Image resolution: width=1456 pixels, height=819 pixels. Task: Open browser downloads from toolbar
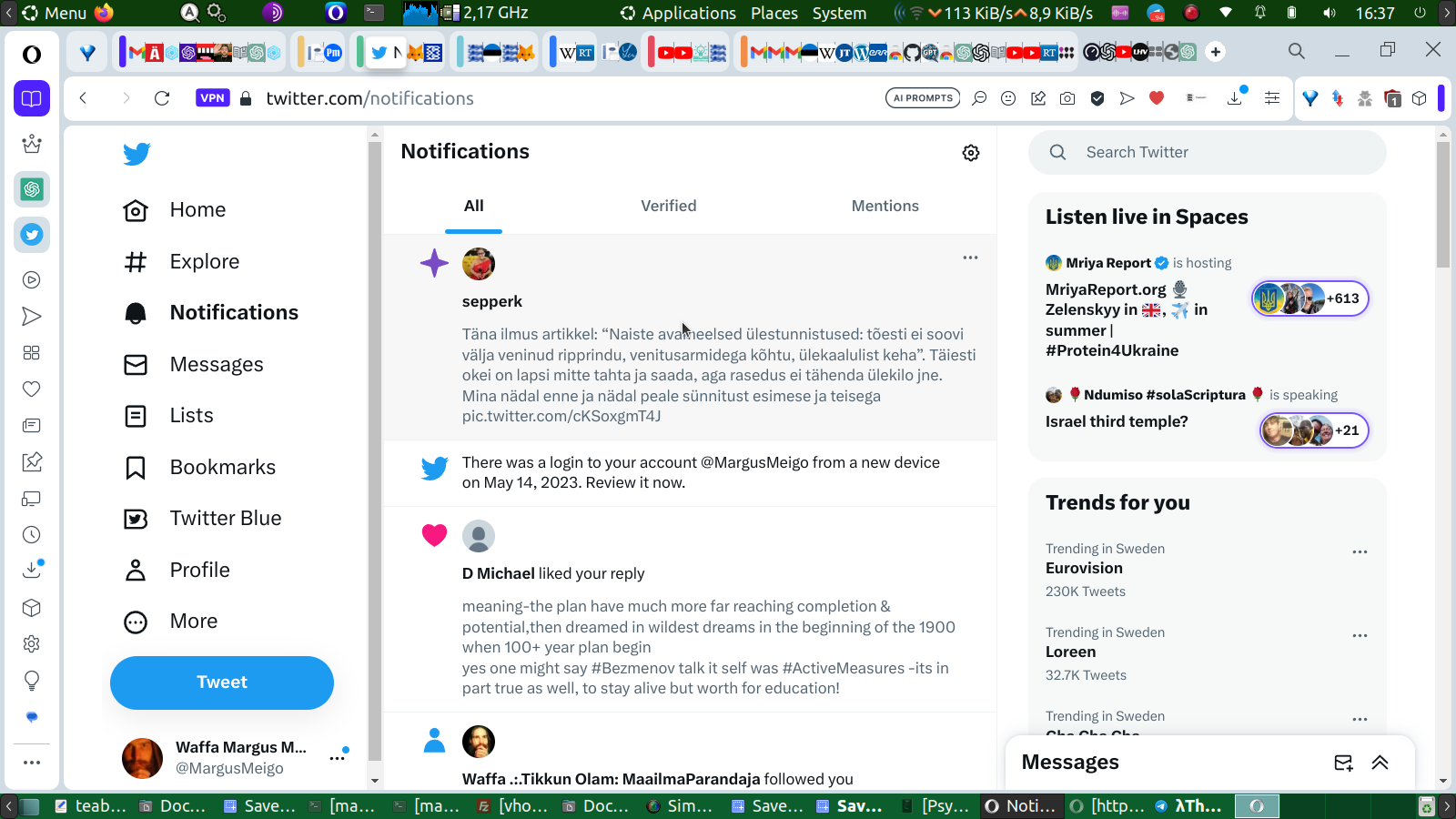click(1235, 98)
